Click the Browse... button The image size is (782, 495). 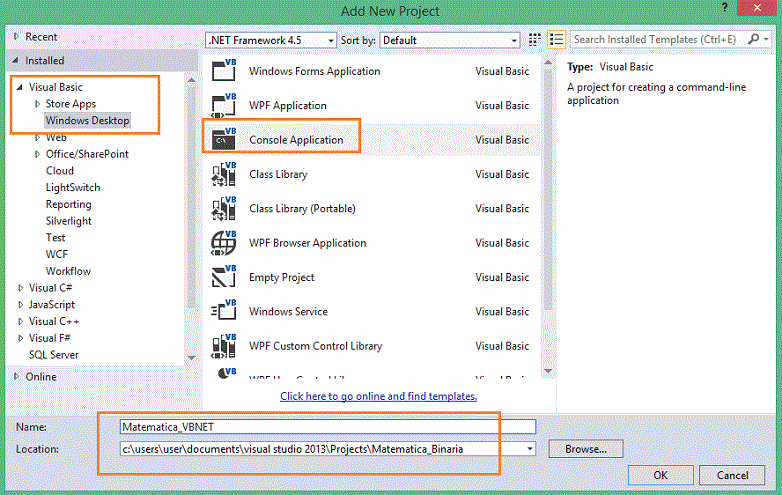pos(586,449)
